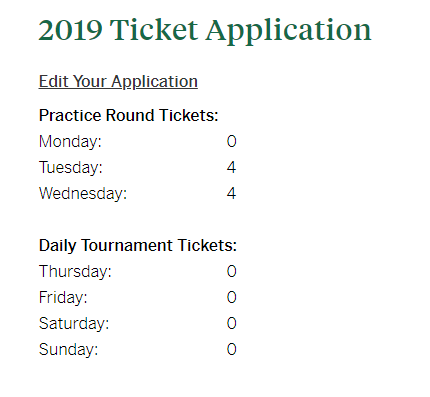Select Sunday's ticket count of 0

pos(232,349)
